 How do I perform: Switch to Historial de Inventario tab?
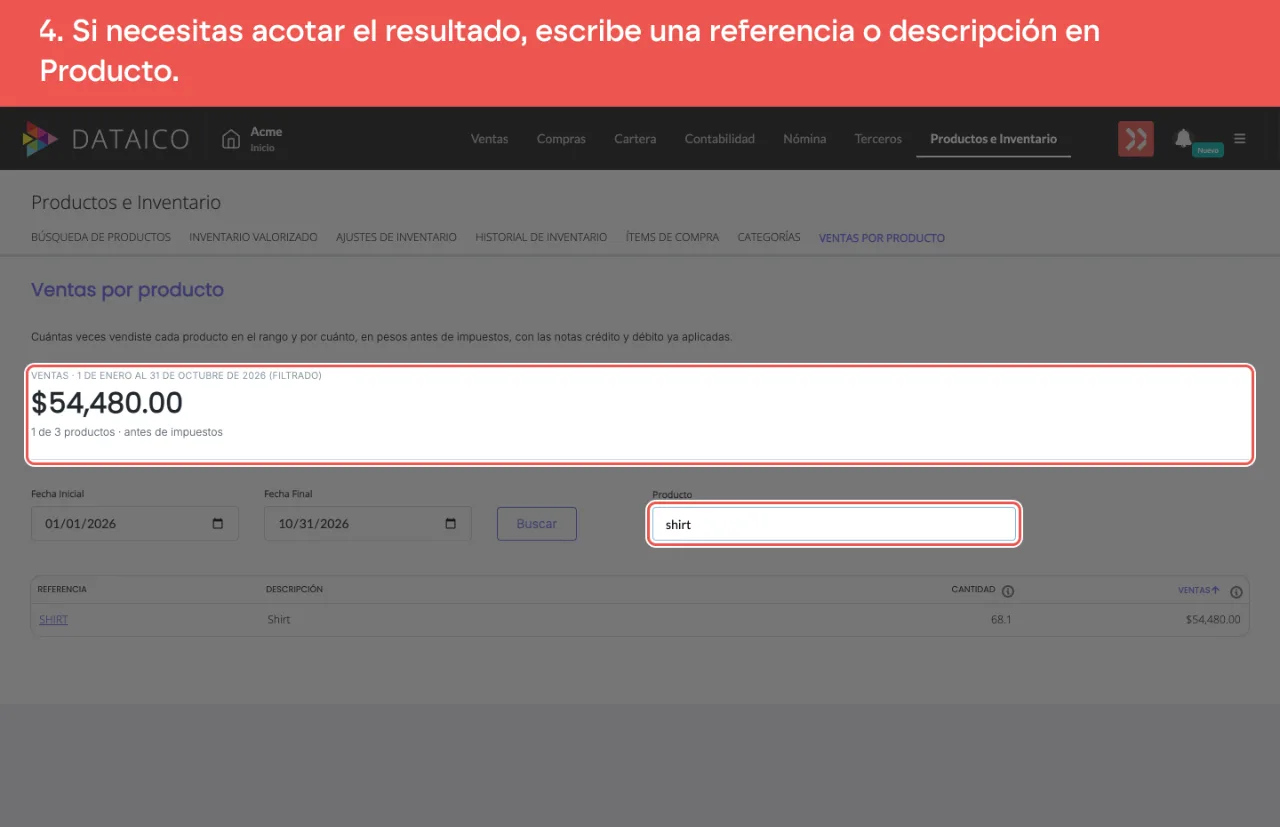tap(541, 238)
